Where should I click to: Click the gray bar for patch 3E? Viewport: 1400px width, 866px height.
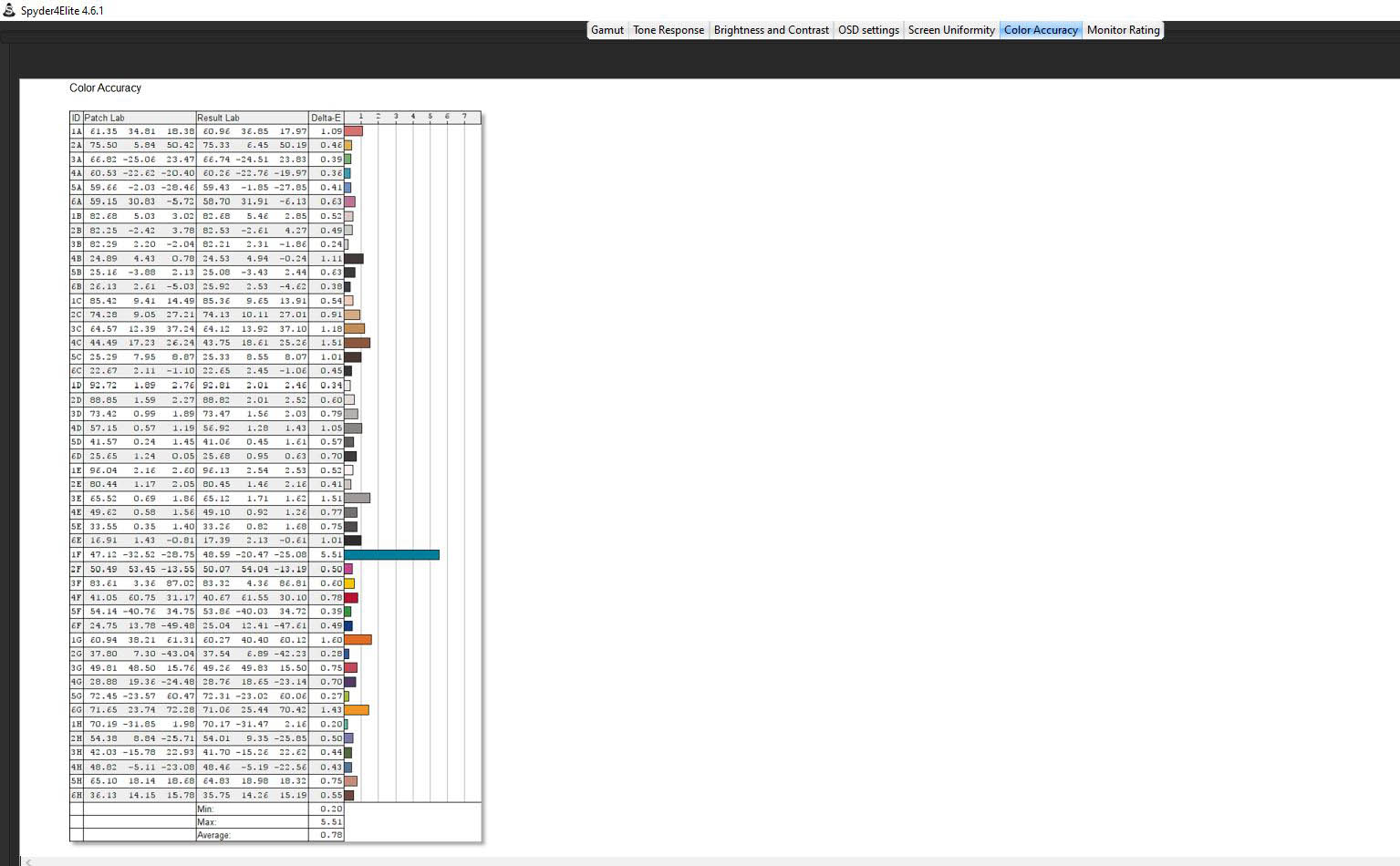click(x=358, y=498)
